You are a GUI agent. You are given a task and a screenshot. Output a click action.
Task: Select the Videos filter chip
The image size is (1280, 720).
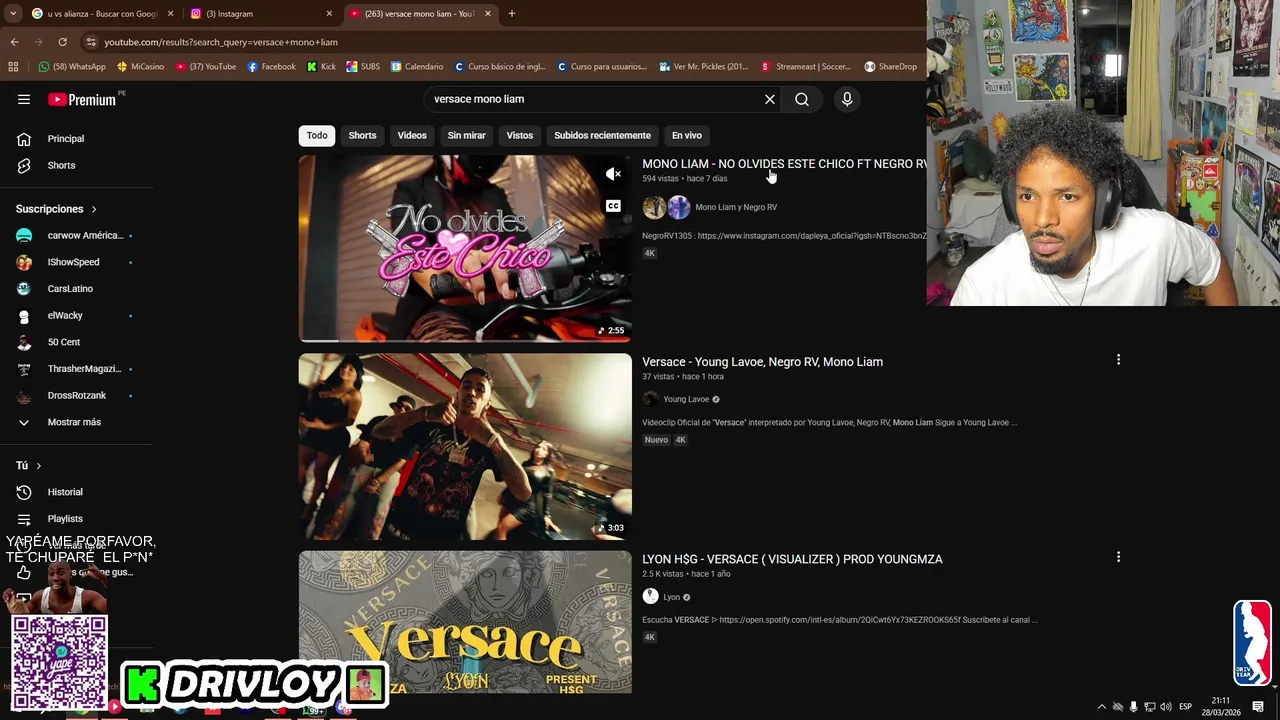pyautogui.click(x=412, y=135)
